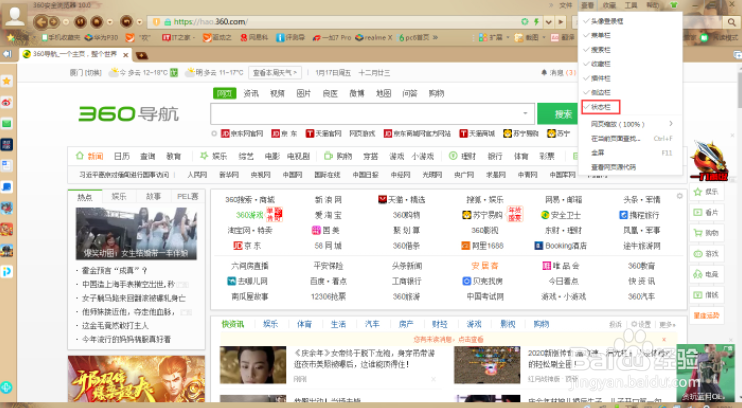Switch to the 资讯 search tab
Viewport: 742px width, 408px height.
pyautogui.click(x=251, y=93)
